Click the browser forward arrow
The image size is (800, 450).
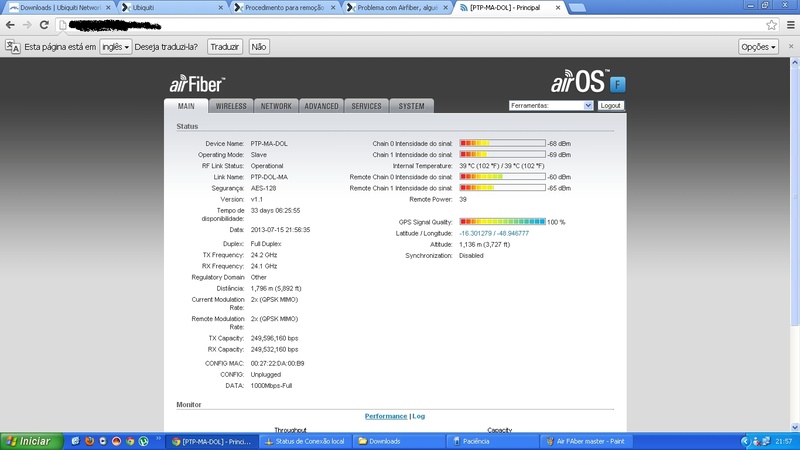coord(27,24)
